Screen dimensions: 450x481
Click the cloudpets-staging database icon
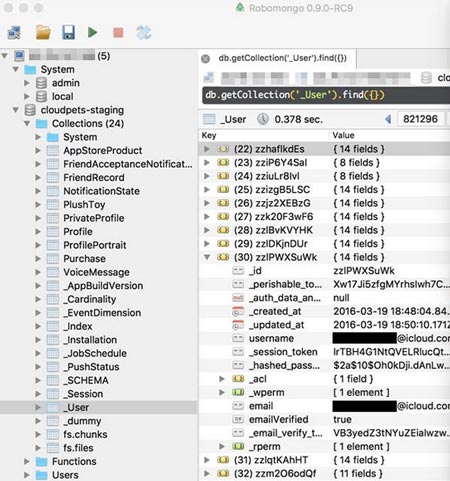pyautogui.click(x=30, y=110)
